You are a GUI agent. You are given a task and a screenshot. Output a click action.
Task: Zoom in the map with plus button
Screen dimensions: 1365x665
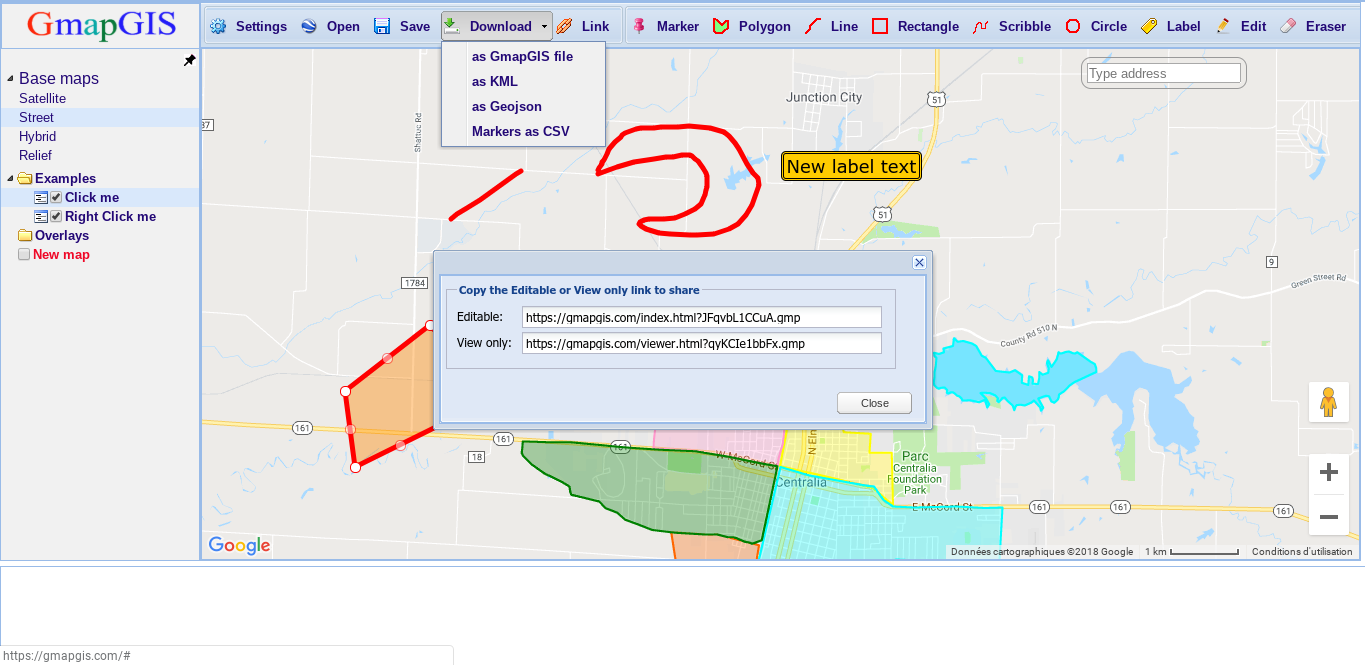coord(1328,472)
